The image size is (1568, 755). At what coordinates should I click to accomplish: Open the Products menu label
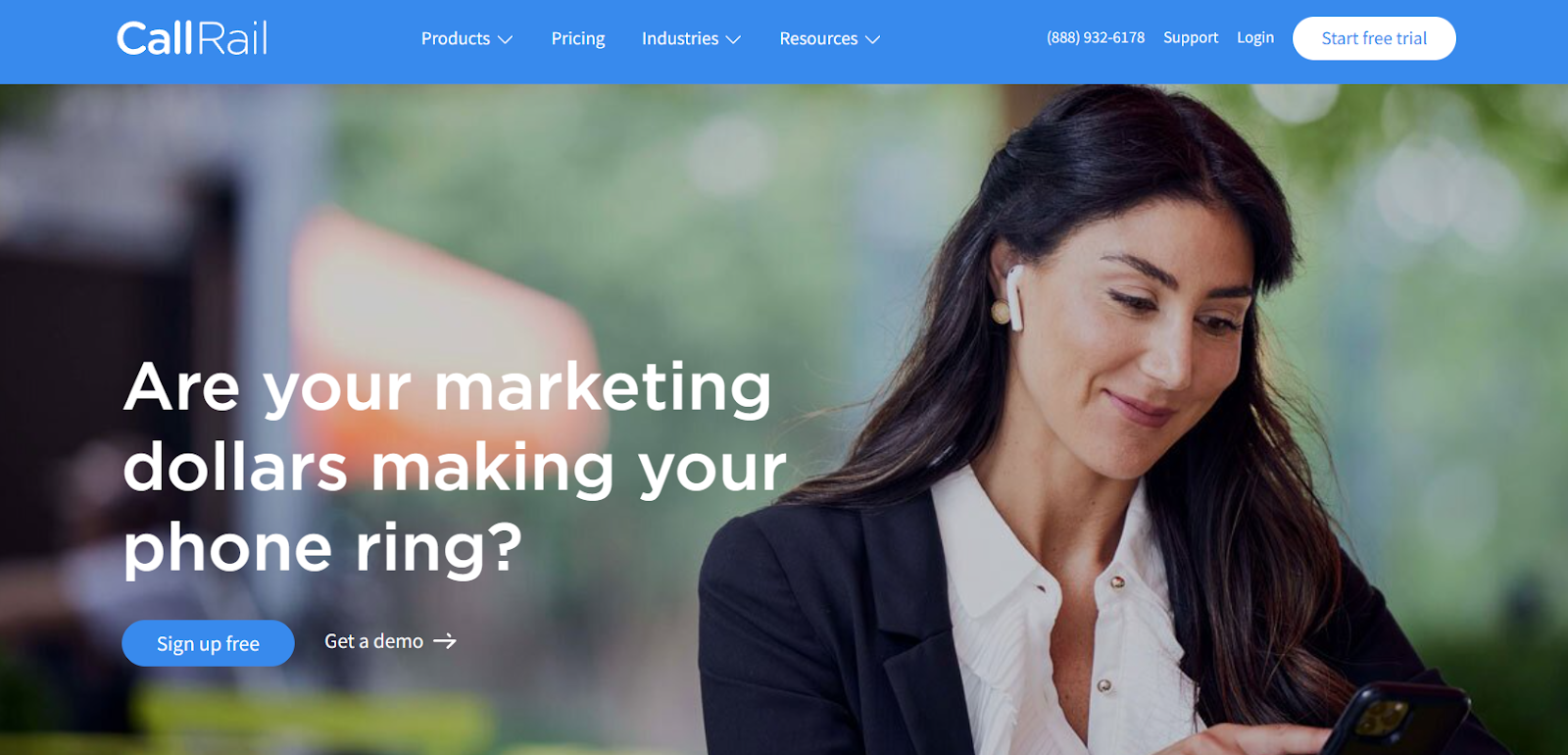(x=456, y=38)
